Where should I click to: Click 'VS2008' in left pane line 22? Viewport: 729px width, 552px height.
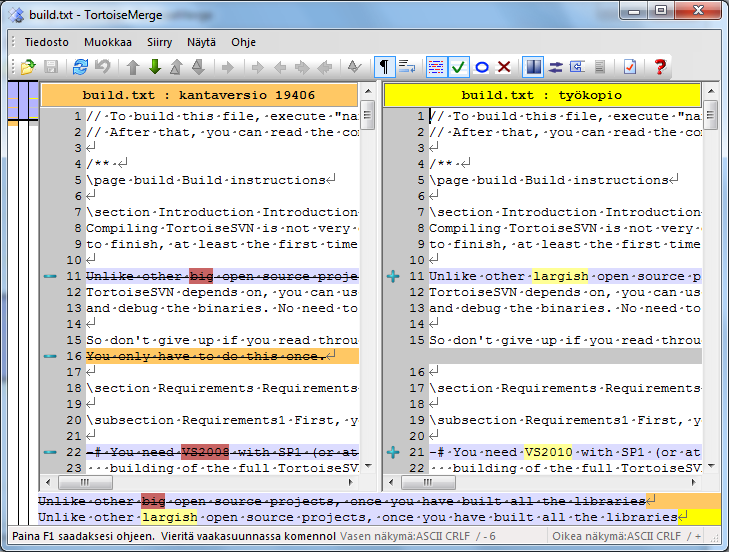click(205, 452)
